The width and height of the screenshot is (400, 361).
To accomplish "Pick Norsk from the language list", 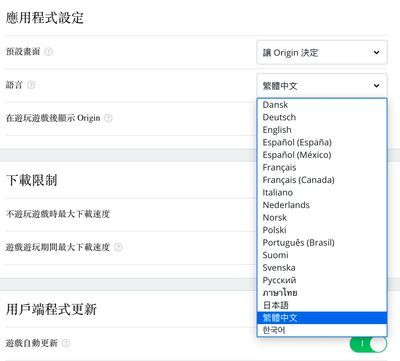I will (x=322, y=217).
